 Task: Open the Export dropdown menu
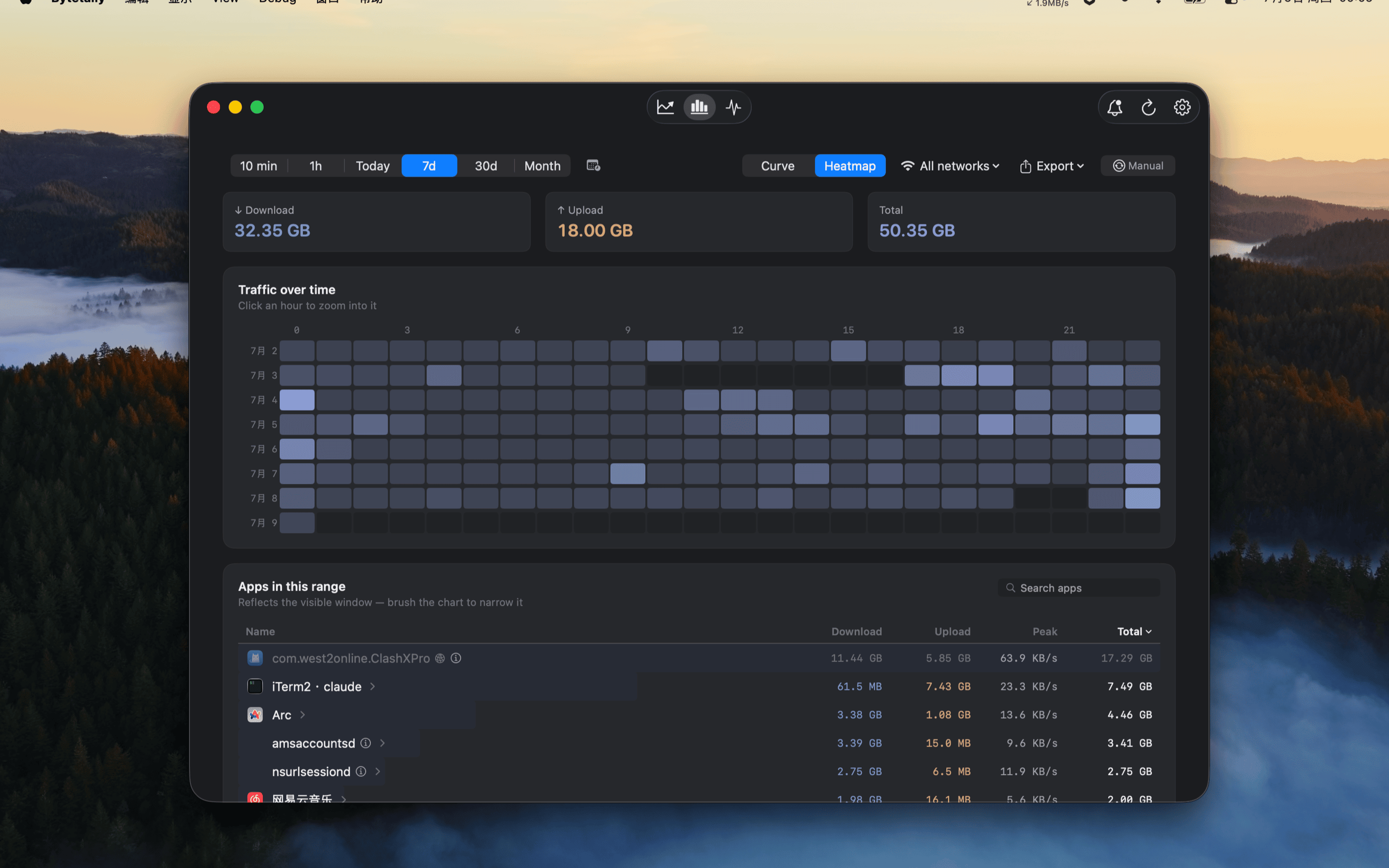point(1051,166)
